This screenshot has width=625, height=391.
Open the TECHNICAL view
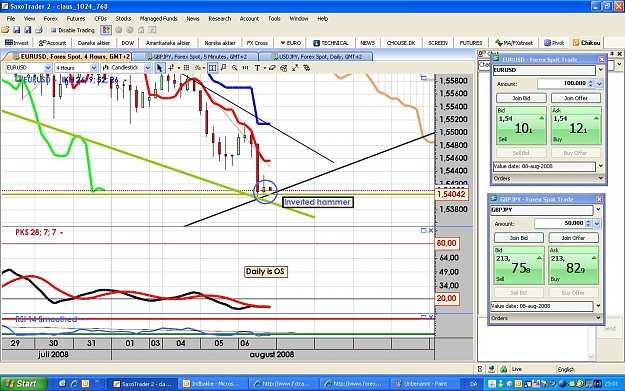[331, 43]
